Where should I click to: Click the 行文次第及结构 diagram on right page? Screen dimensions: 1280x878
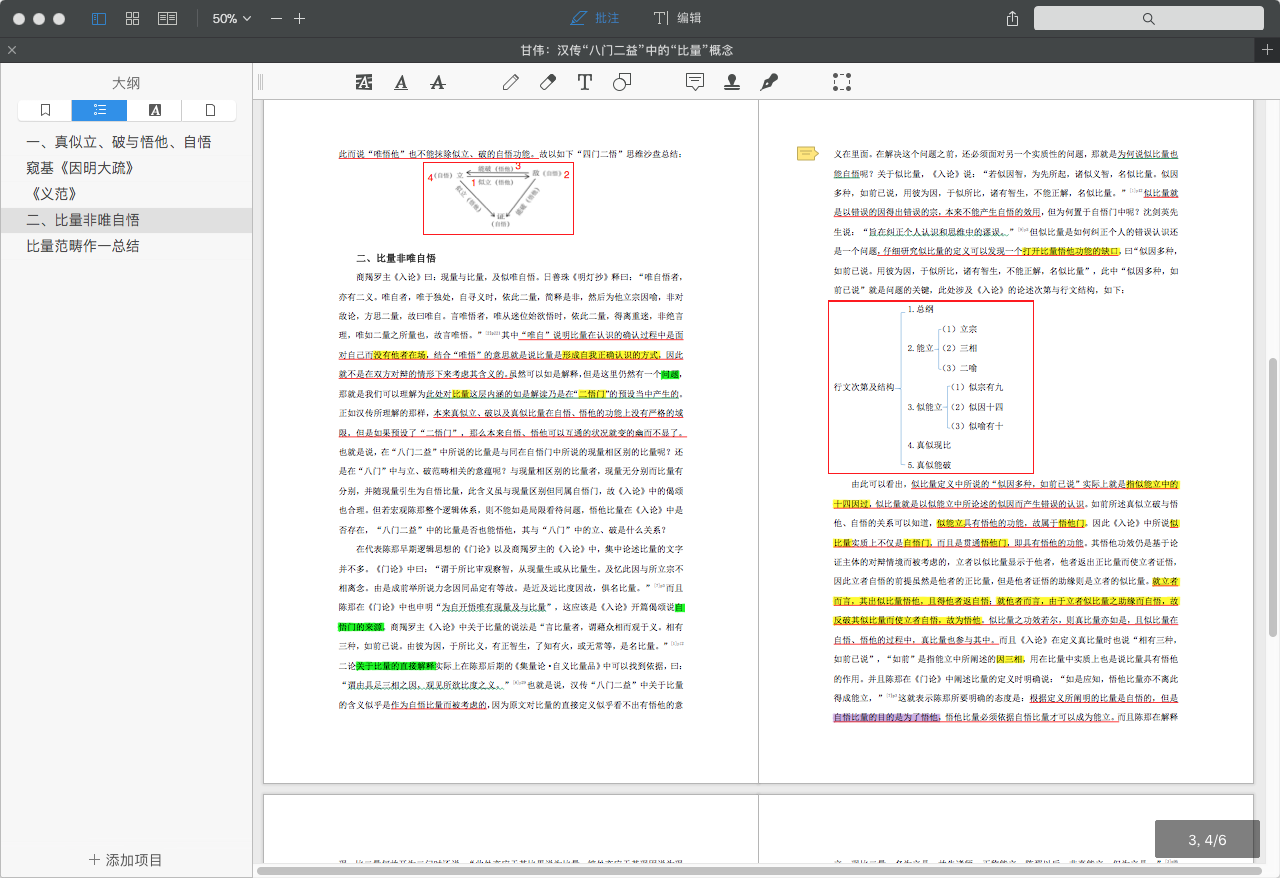tap(931, 386)
